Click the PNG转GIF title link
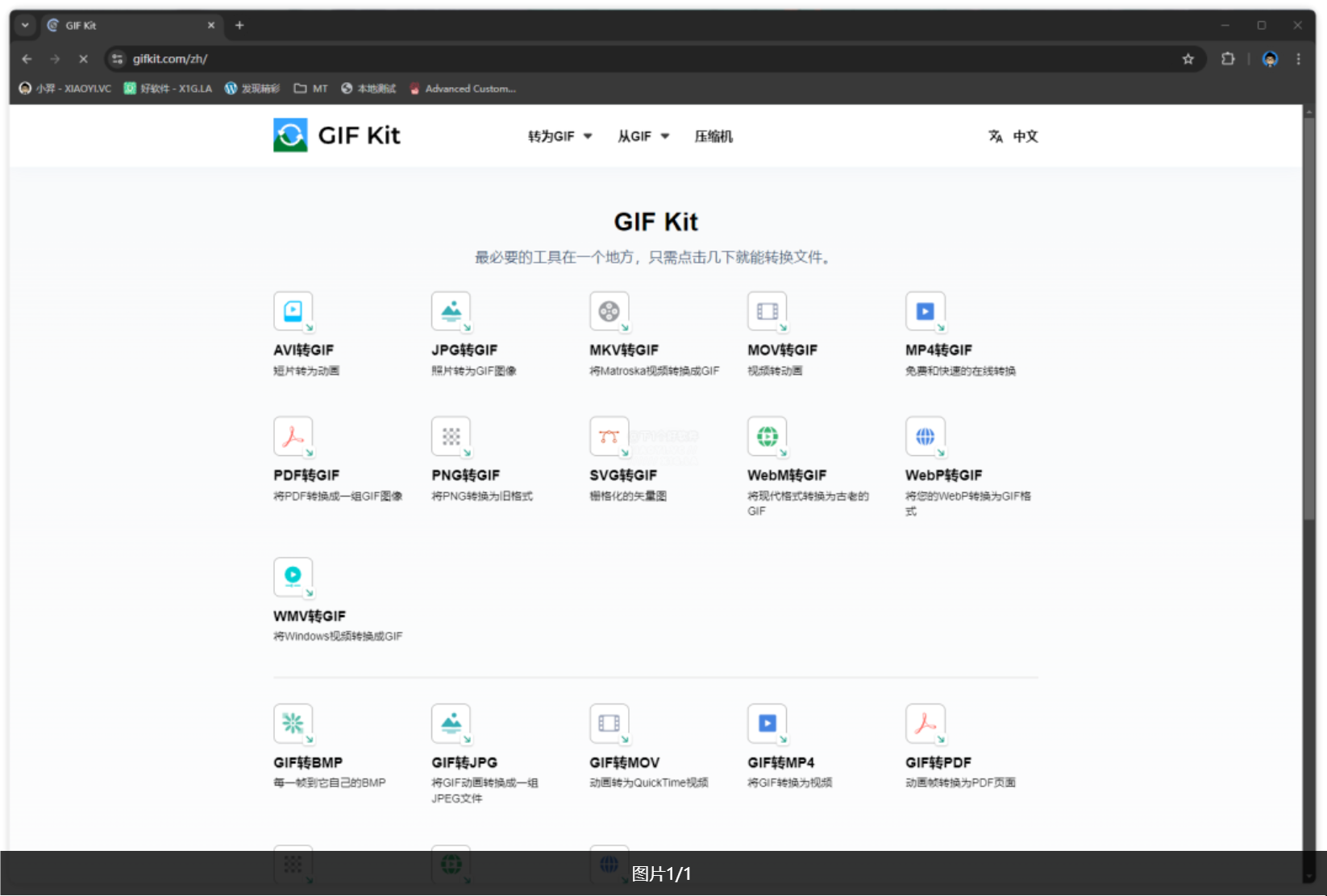The height and width of the screenshot is (896, 1327). (465, 475)
